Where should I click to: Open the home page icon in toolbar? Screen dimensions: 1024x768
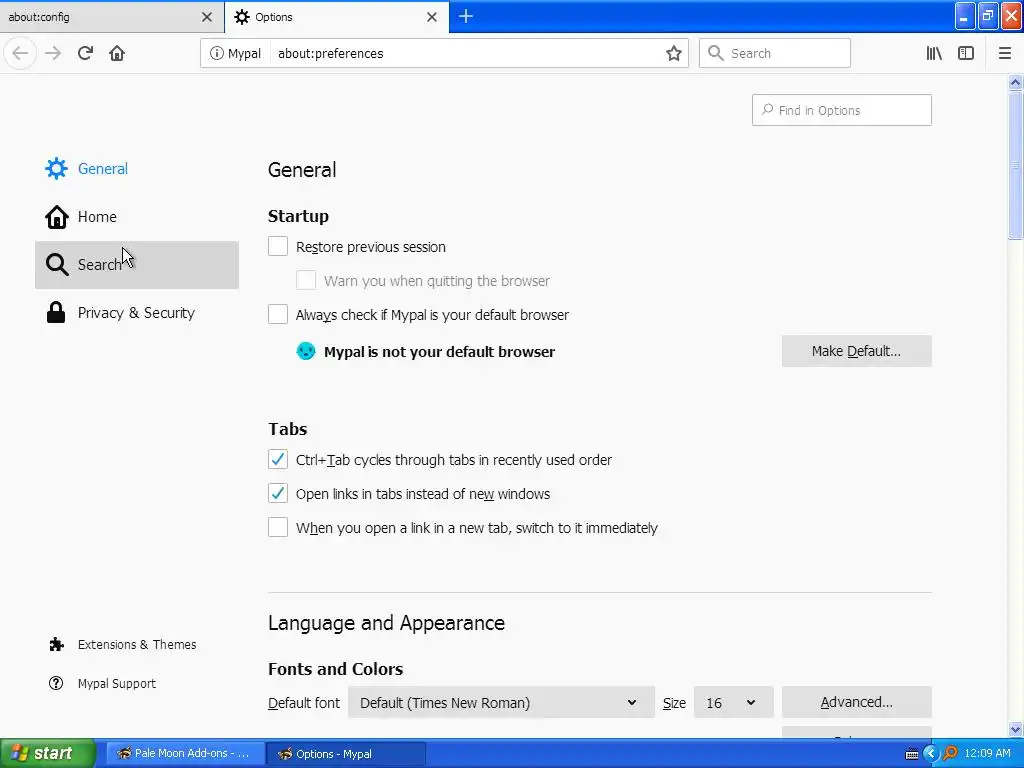tap(117, 53)
